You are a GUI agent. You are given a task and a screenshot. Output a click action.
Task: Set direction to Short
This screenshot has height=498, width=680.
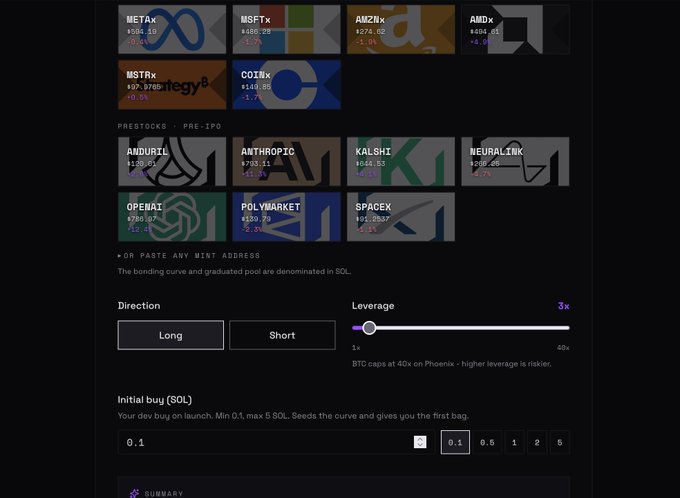coord(282,335)
